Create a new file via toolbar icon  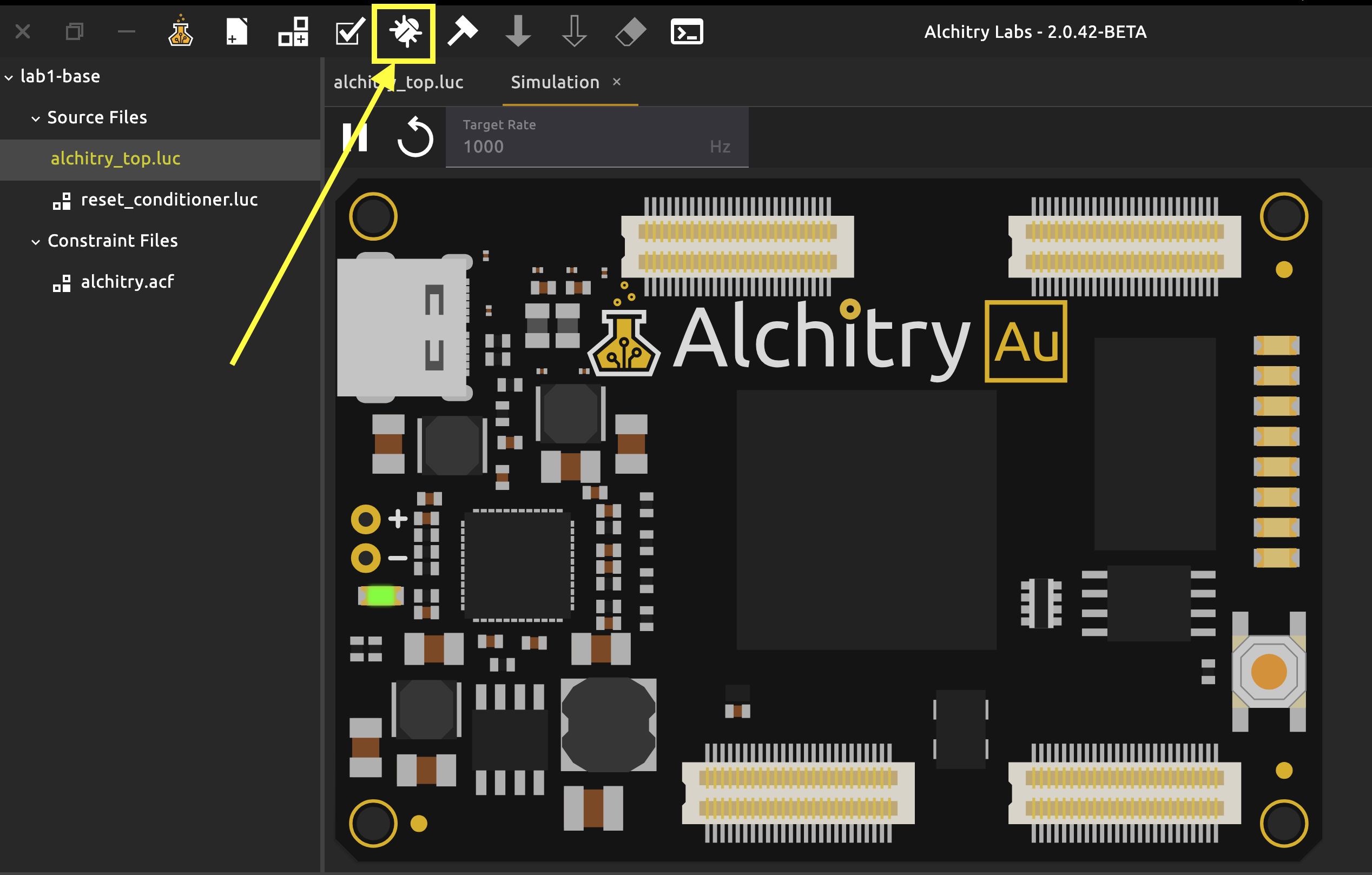236,31
